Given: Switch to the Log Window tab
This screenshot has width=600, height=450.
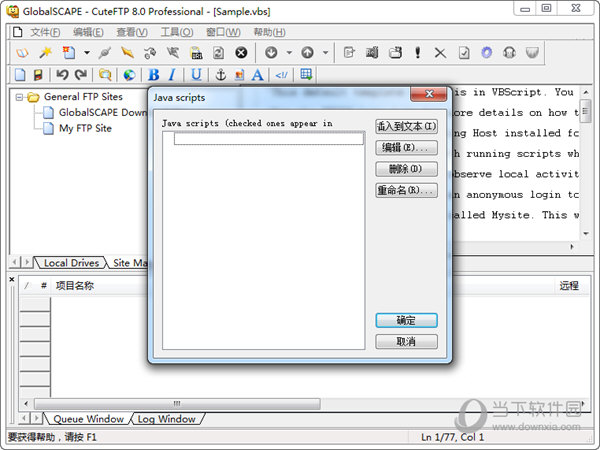Looking at the screenshot, I should 166,419.
